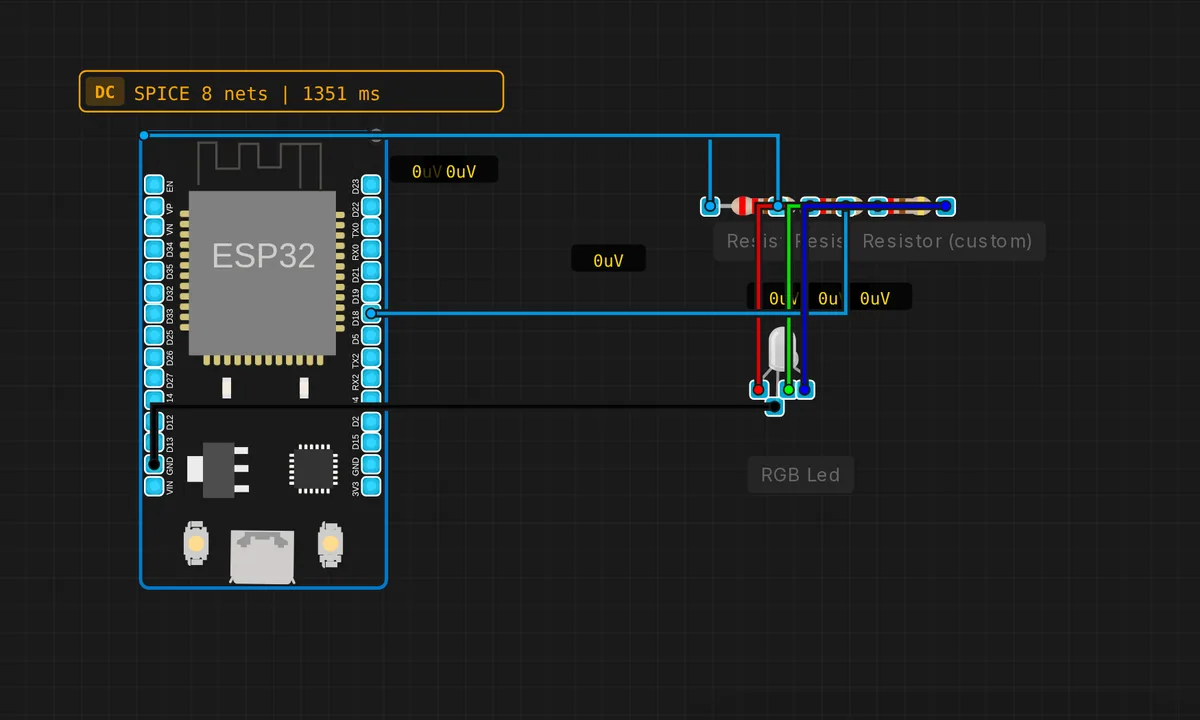
Task: Select the ESP32 D33 pin
Action: tap(154, 314)
